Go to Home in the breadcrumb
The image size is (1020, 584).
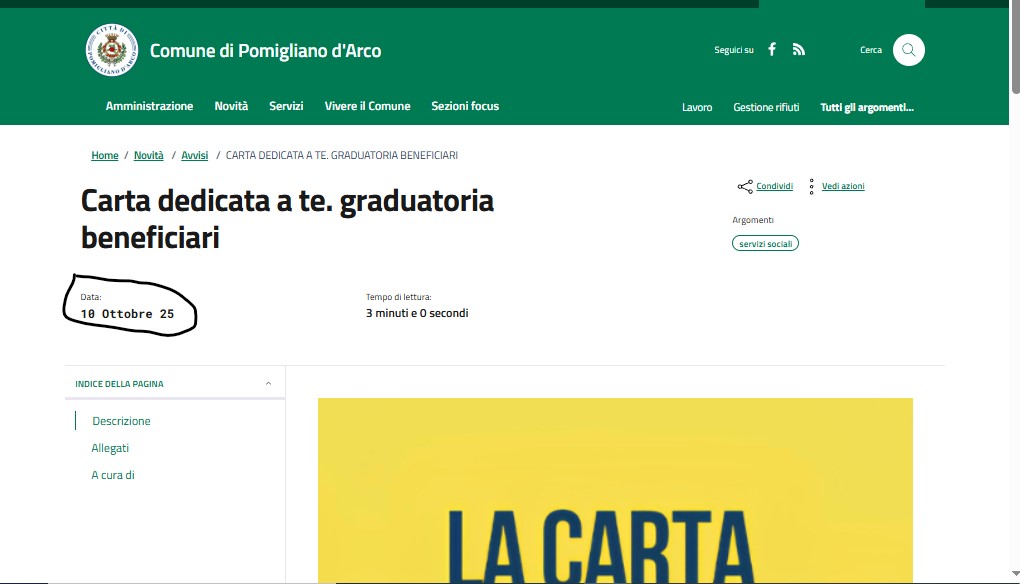point(104,156)
